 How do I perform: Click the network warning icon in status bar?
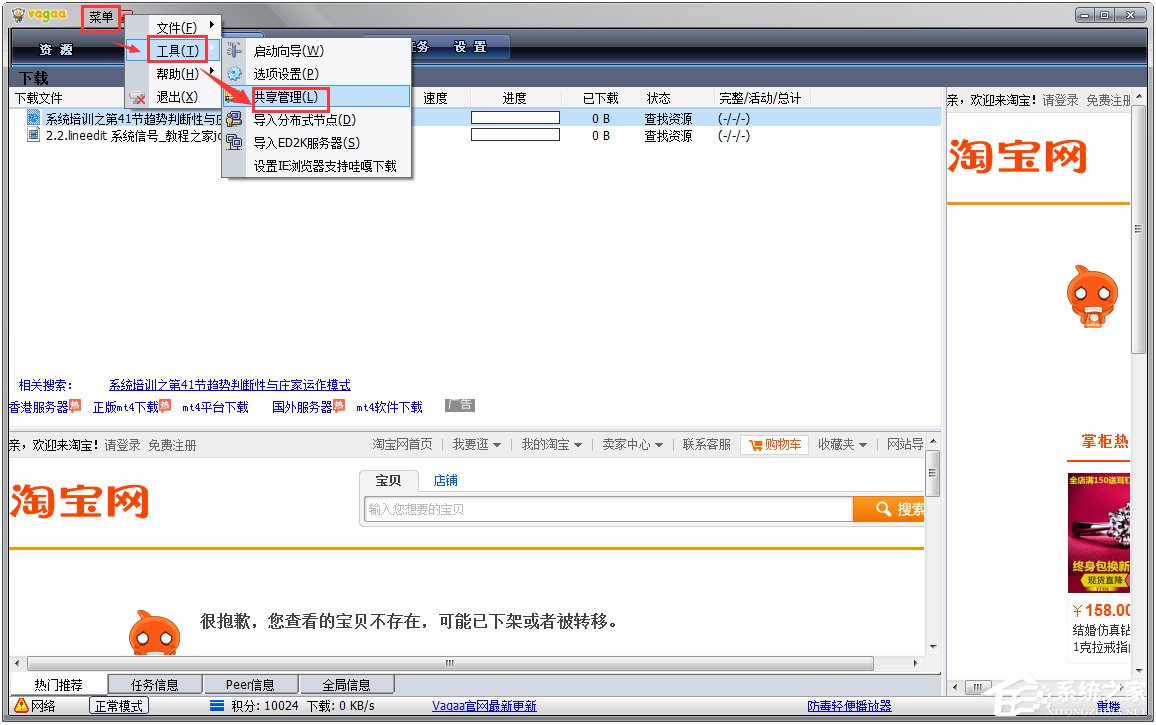pyautogui.click(x=21, y=706)
